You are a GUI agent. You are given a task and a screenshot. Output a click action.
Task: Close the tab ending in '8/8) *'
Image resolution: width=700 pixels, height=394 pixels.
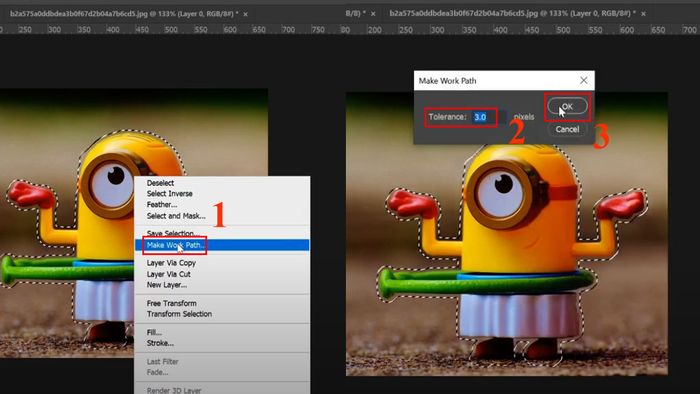click(373, 14)
